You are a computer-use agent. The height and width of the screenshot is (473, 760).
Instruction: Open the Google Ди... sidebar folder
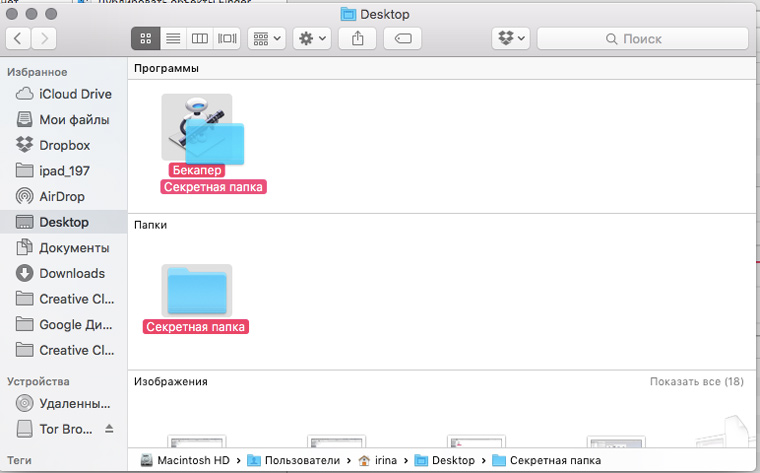pyautogui.click(x=64, y=325)
